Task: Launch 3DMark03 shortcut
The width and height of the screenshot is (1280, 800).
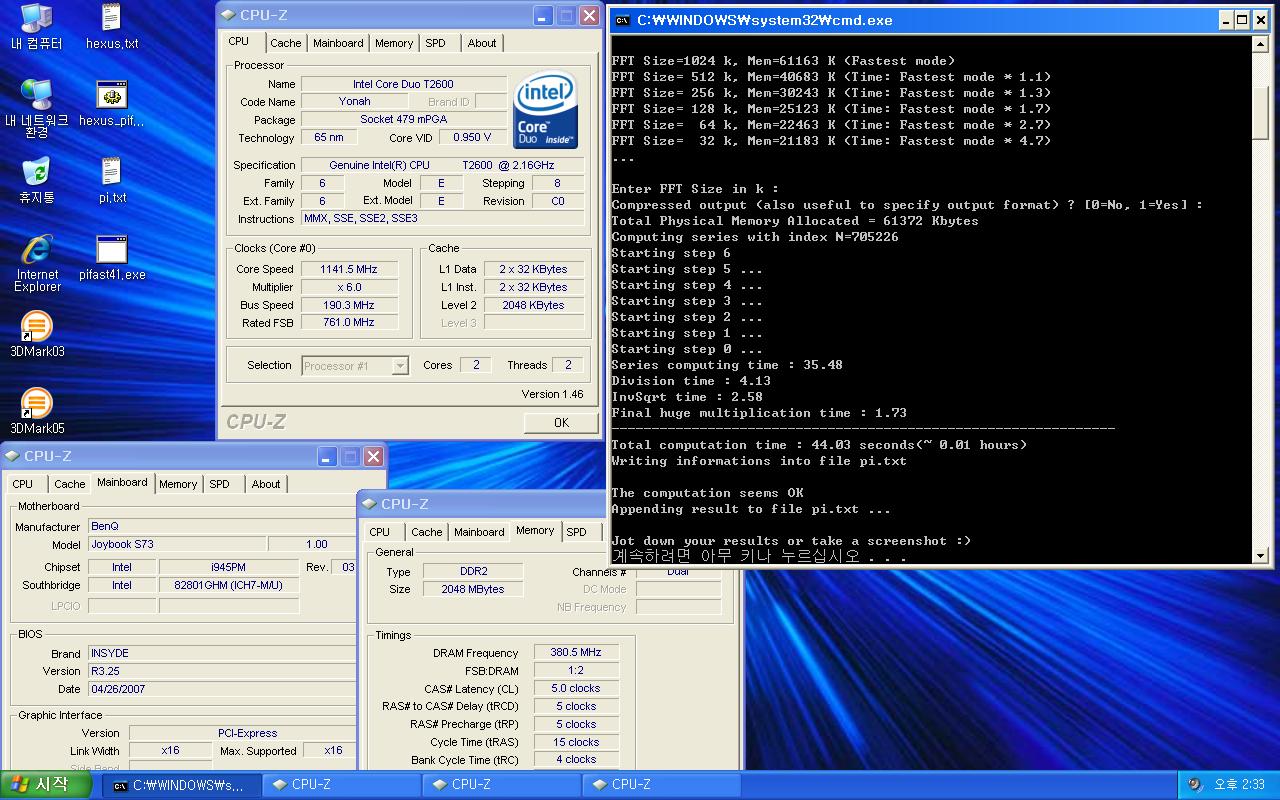Action: pyautogui.click(x=36, y=335)
